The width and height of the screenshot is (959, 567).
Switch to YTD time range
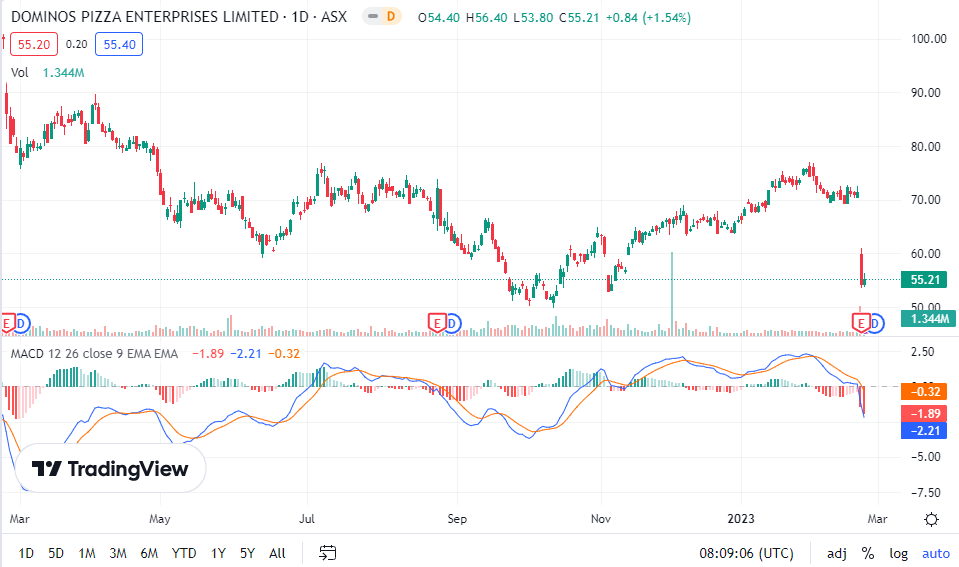click(x=183, y=553)
